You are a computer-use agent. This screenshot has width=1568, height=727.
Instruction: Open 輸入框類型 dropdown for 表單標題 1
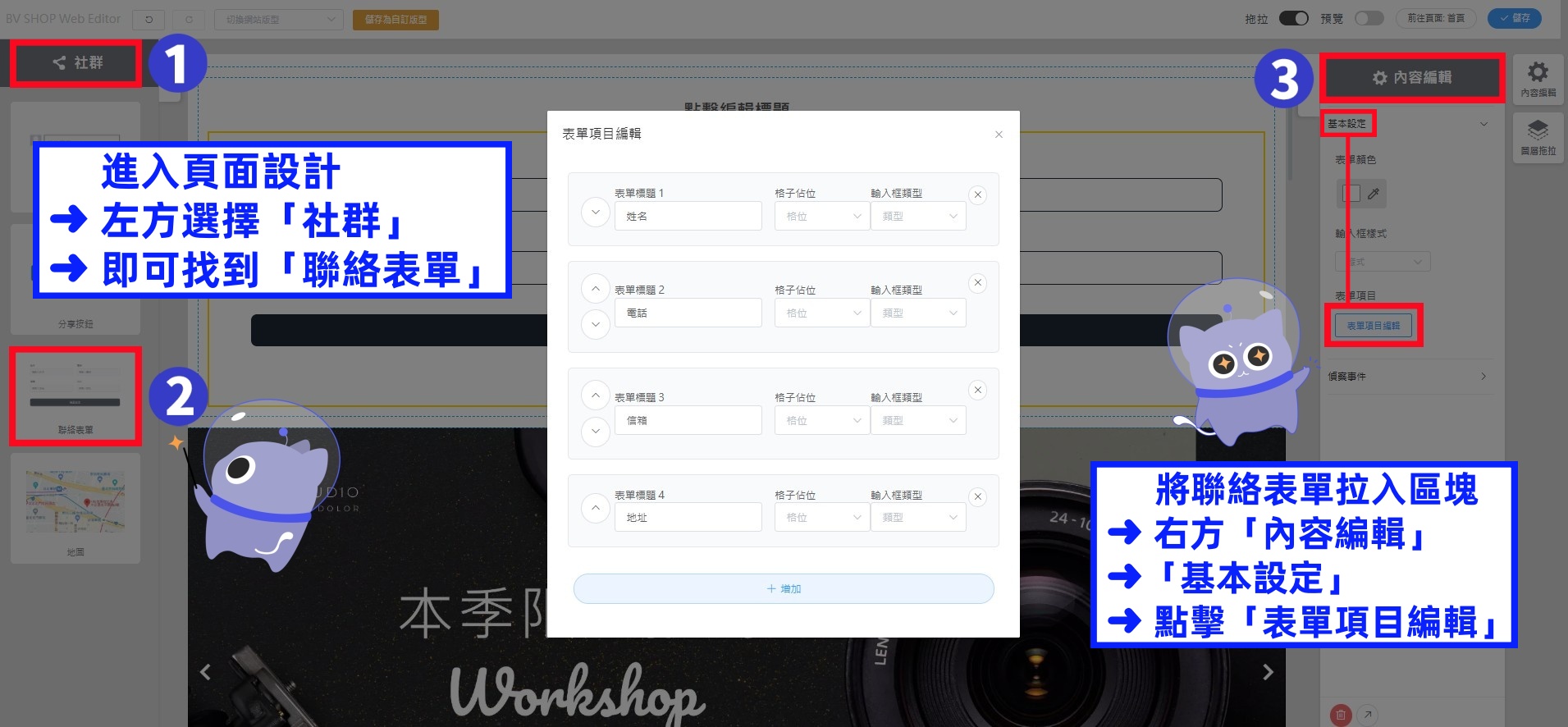(918, 216)
